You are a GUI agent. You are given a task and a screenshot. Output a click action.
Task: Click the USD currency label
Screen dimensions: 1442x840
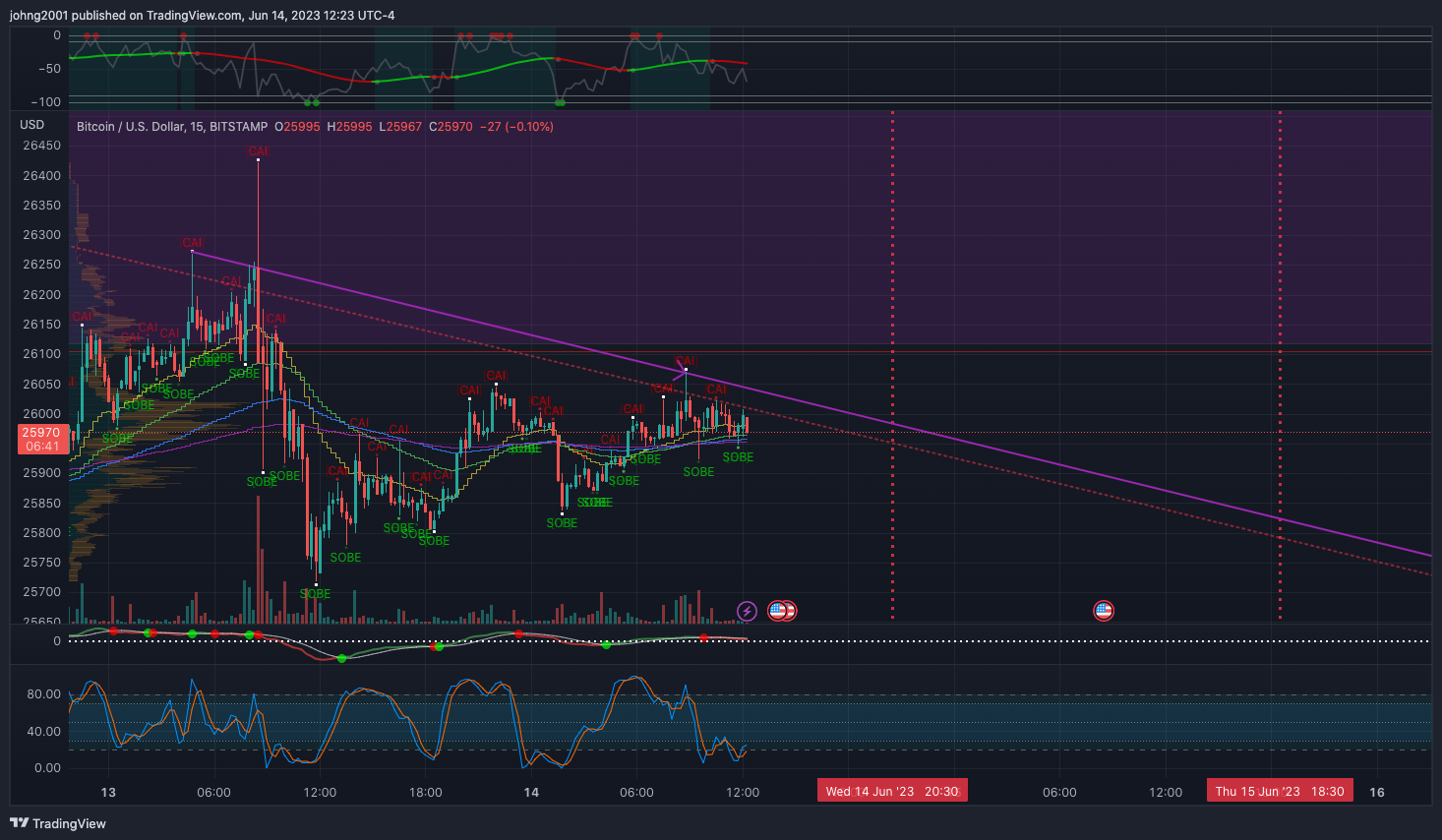point(32,125)
